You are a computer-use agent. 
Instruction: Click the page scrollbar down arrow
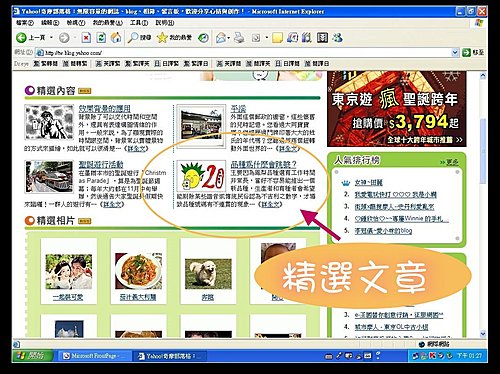[x=483, y=334]
